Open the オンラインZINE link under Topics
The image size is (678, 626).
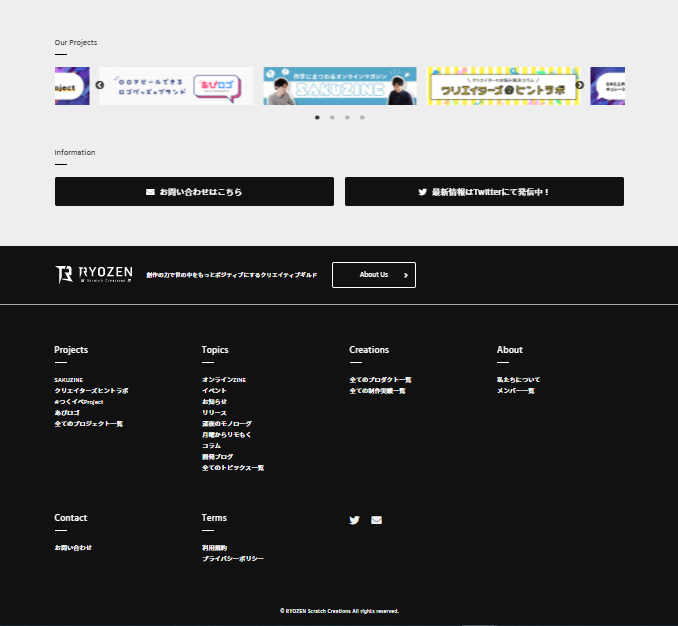click(224, 380)
